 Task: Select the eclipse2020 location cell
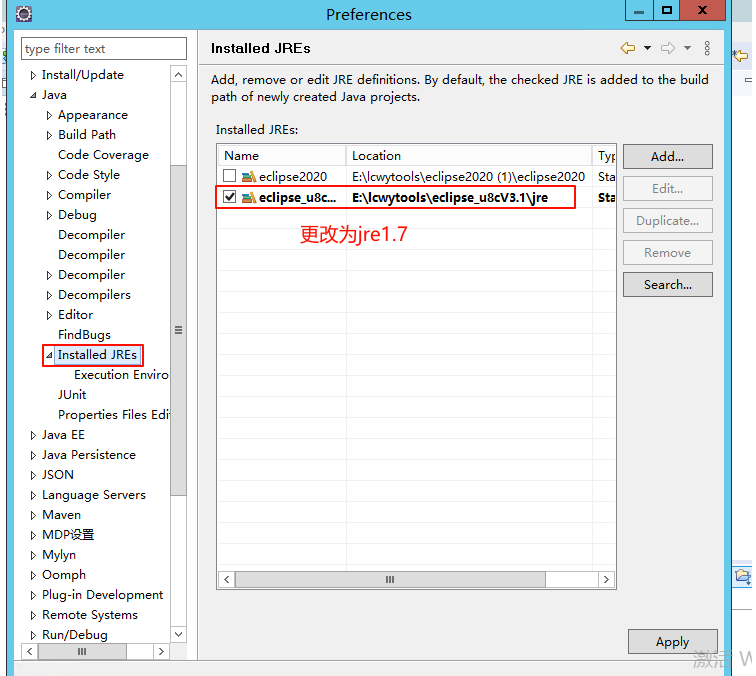(x=468, y=177)
